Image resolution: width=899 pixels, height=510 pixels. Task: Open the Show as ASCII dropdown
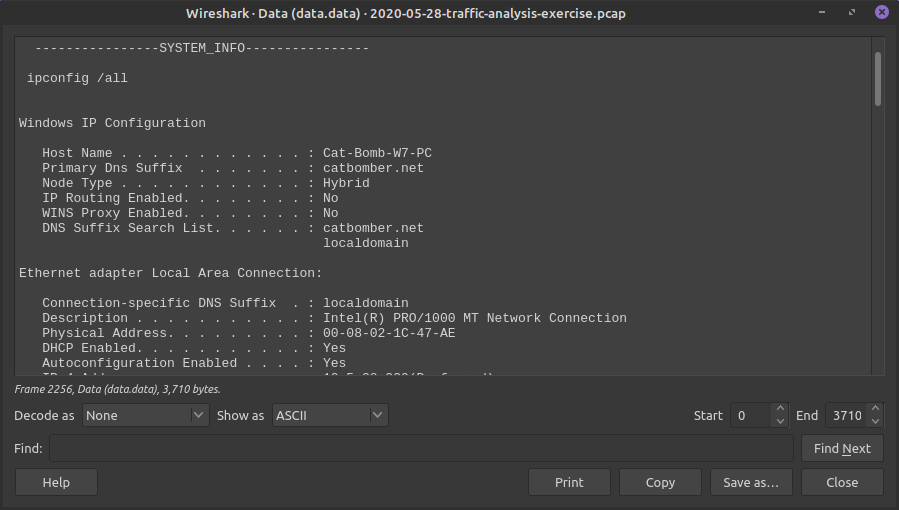click(x=330, y=415)
